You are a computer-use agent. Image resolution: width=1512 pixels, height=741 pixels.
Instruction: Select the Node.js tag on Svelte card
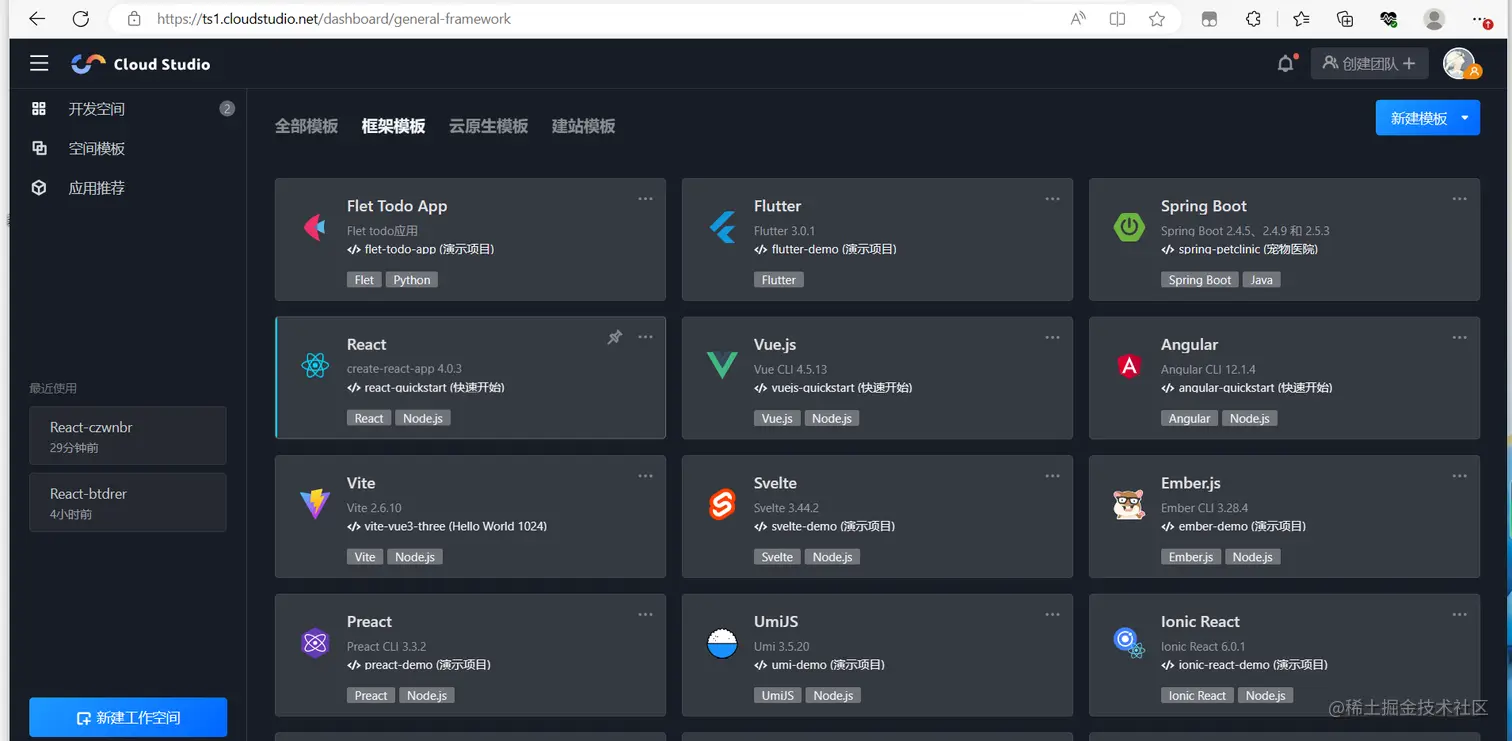point(833,557)
